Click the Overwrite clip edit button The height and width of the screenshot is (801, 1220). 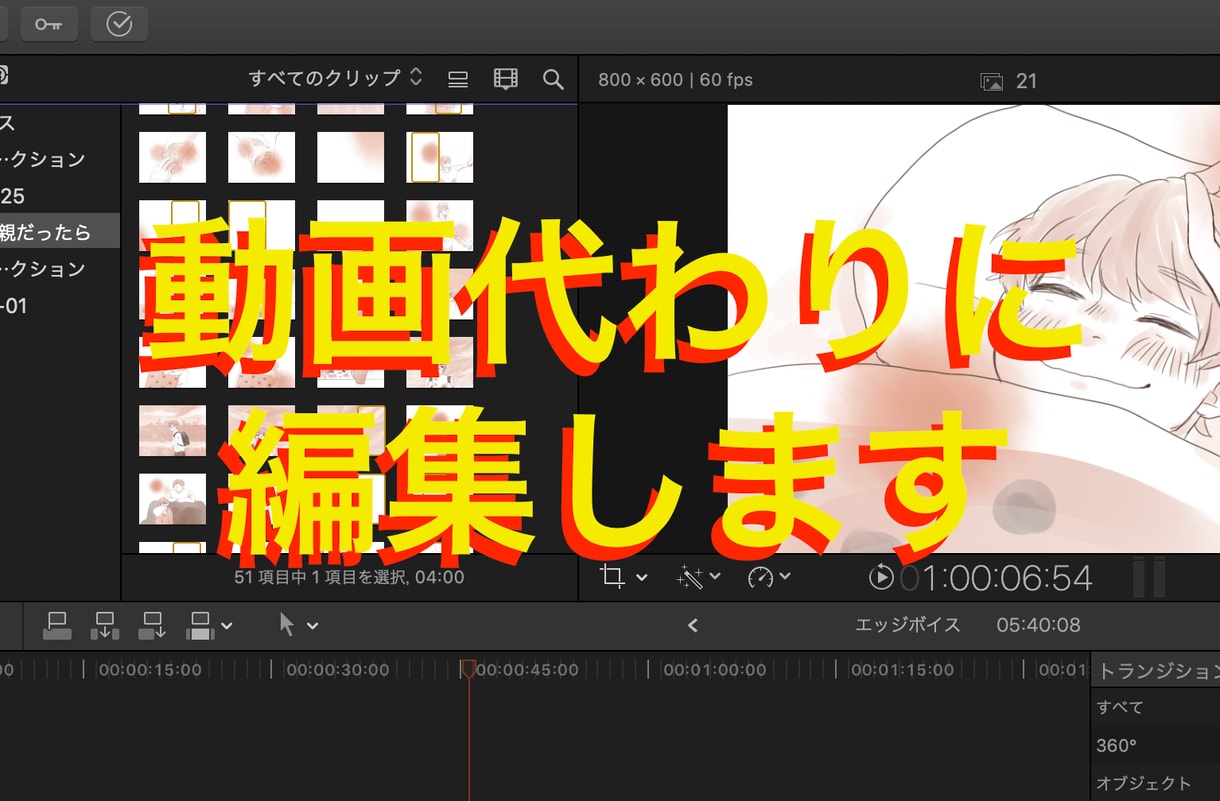point(201,626)
